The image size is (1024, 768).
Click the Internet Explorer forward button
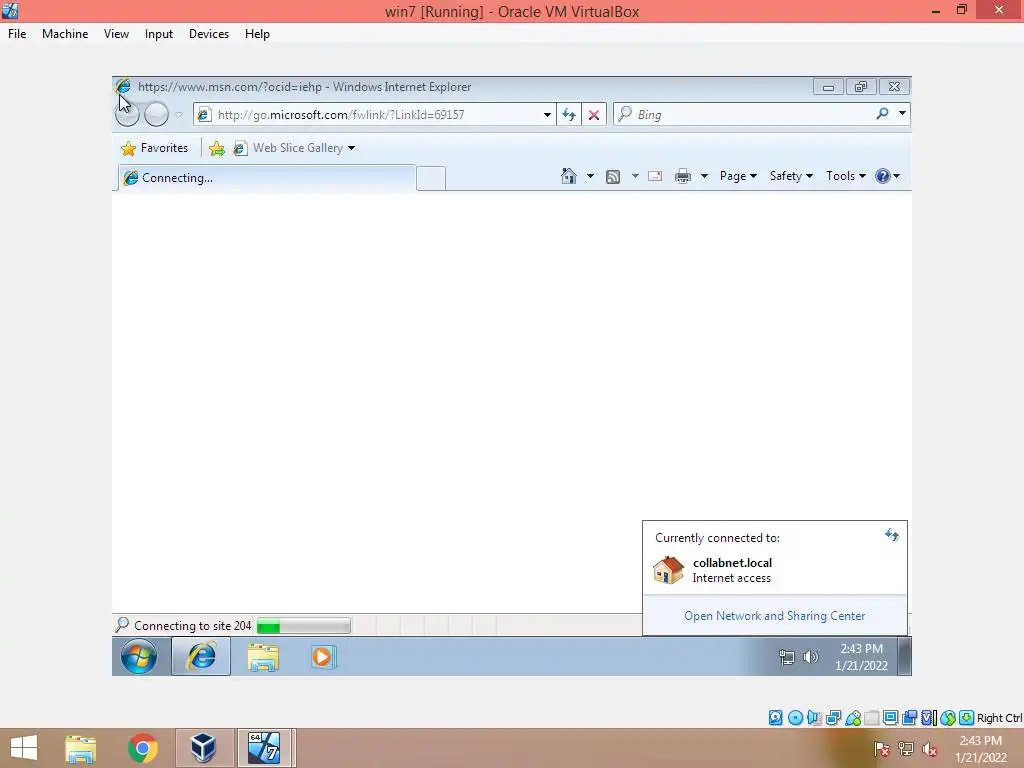point(156,114)
